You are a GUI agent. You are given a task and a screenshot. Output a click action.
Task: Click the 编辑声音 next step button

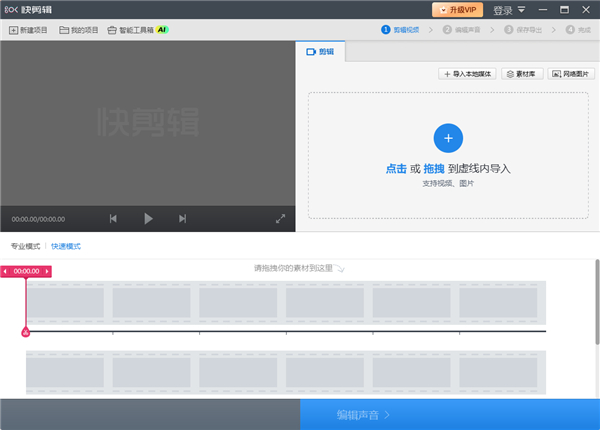[x=448, y=414]
